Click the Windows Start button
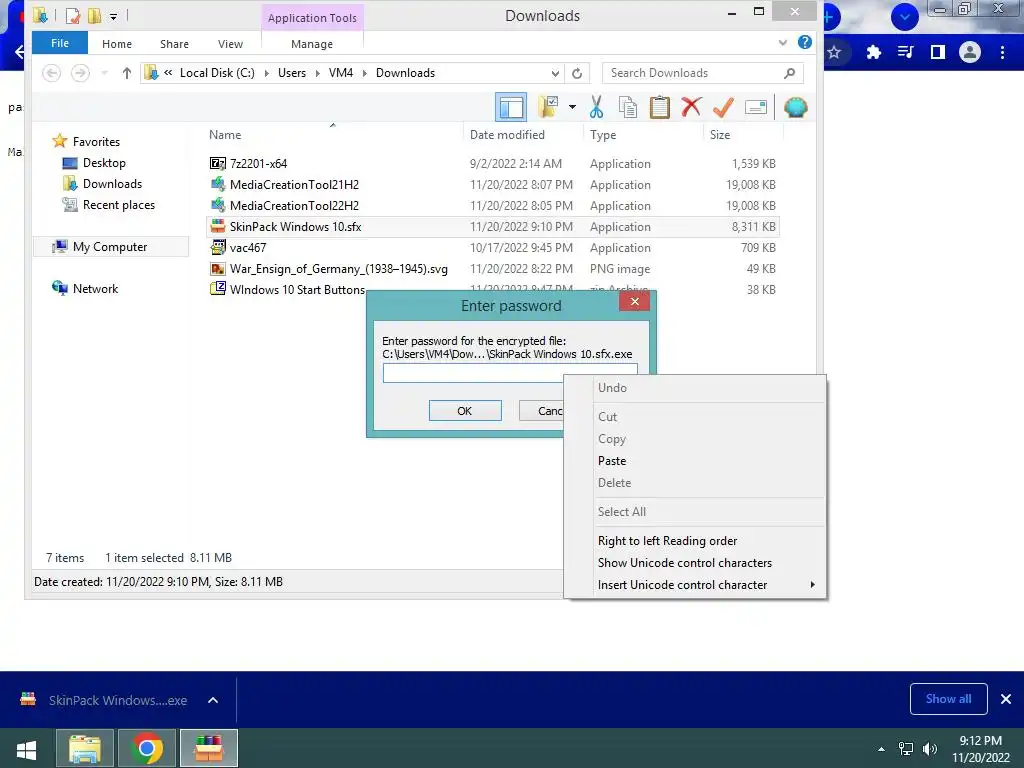Viewport: 1024px width, 768px height. click(26, 749)
